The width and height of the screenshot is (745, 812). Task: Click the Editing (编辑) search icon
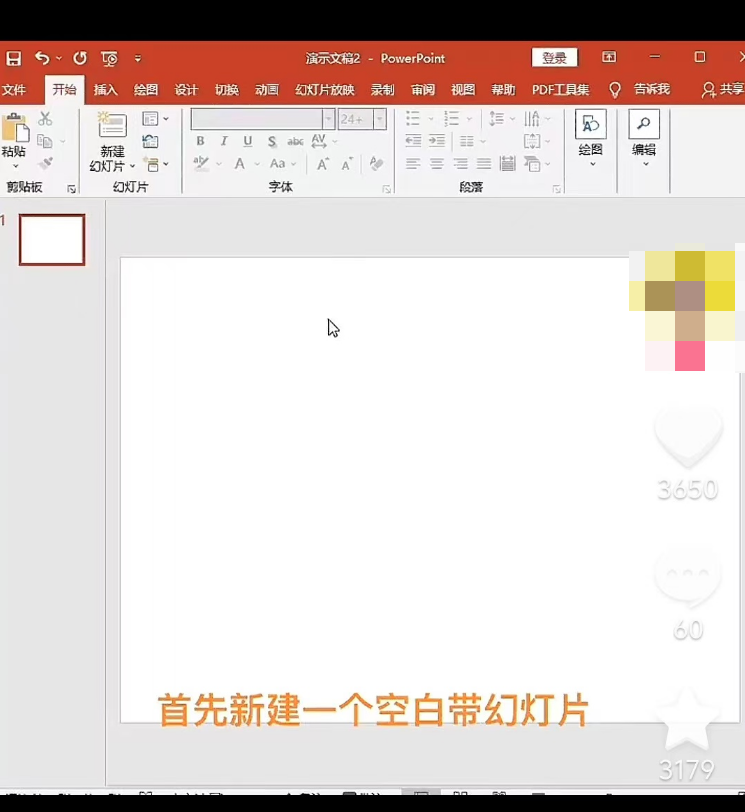pyautogui.click(x=643, y=125)
